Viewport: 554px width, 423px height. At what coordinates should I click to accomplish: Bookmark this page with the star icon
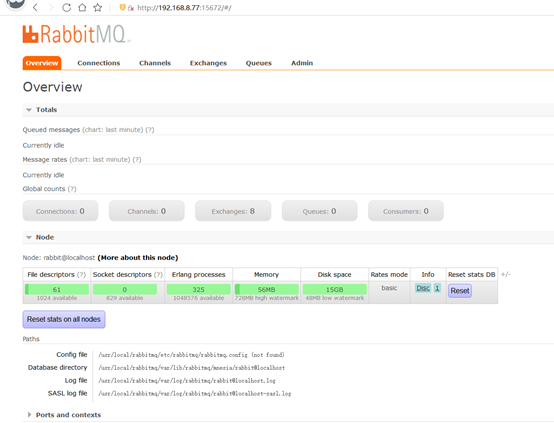(98, 7)
